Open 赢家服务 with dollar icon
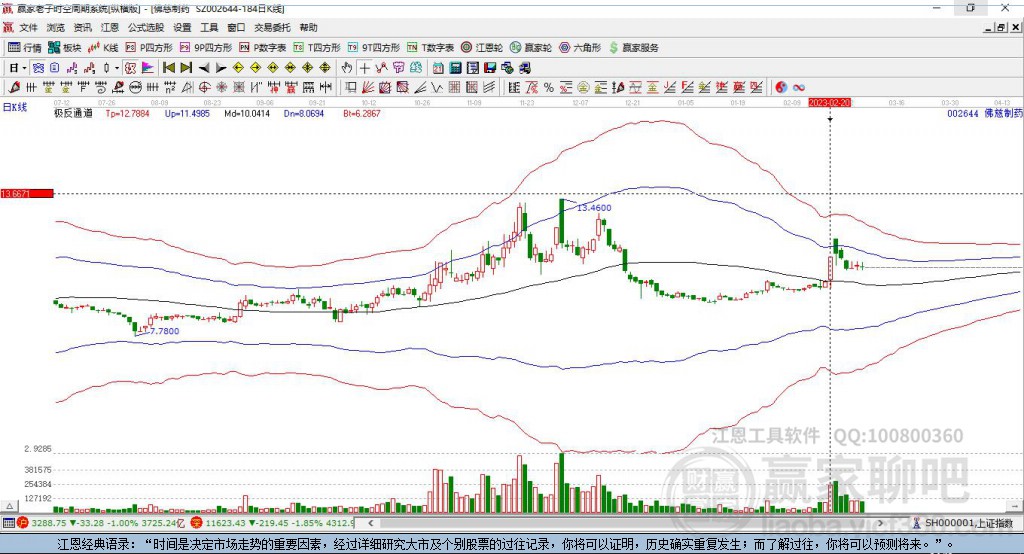The height and width of the screenshot is (554, 1024). click(x=633, y=48)
